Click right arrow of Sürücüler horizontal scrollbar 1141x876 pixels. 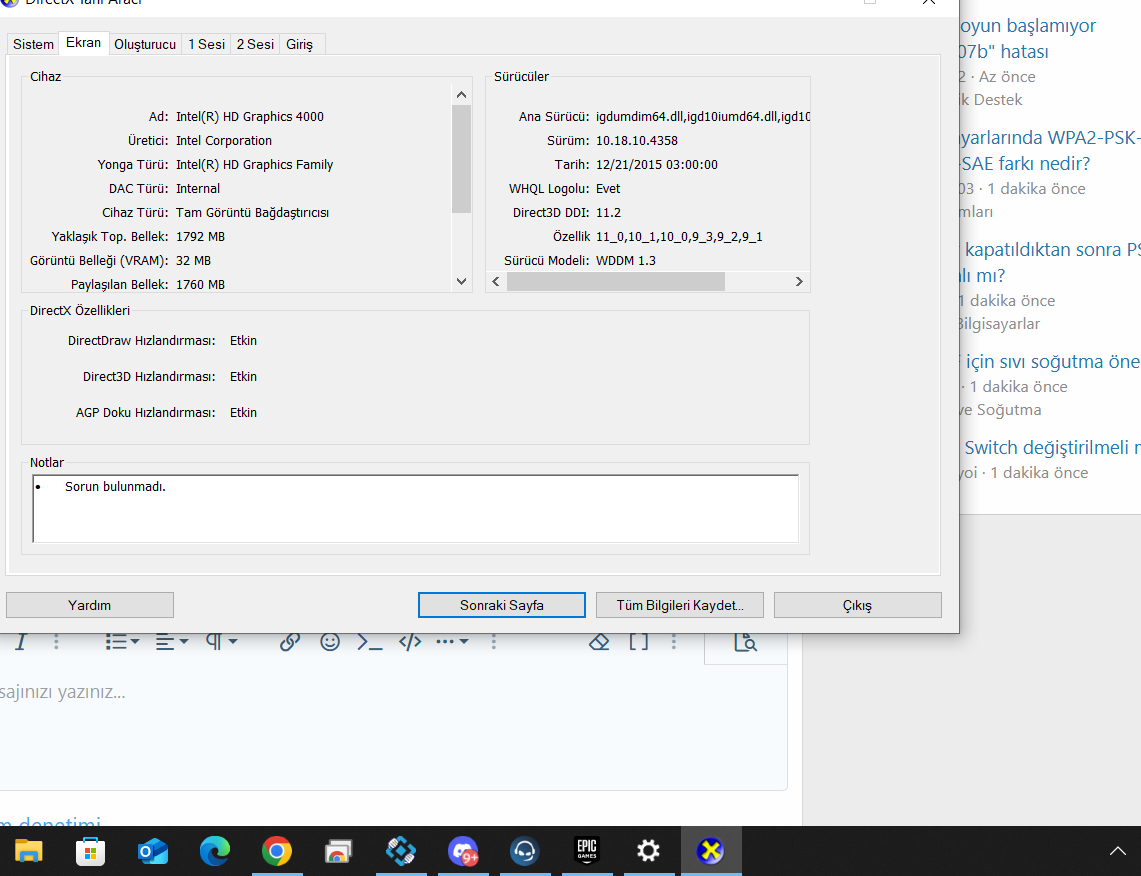(799, 282)
